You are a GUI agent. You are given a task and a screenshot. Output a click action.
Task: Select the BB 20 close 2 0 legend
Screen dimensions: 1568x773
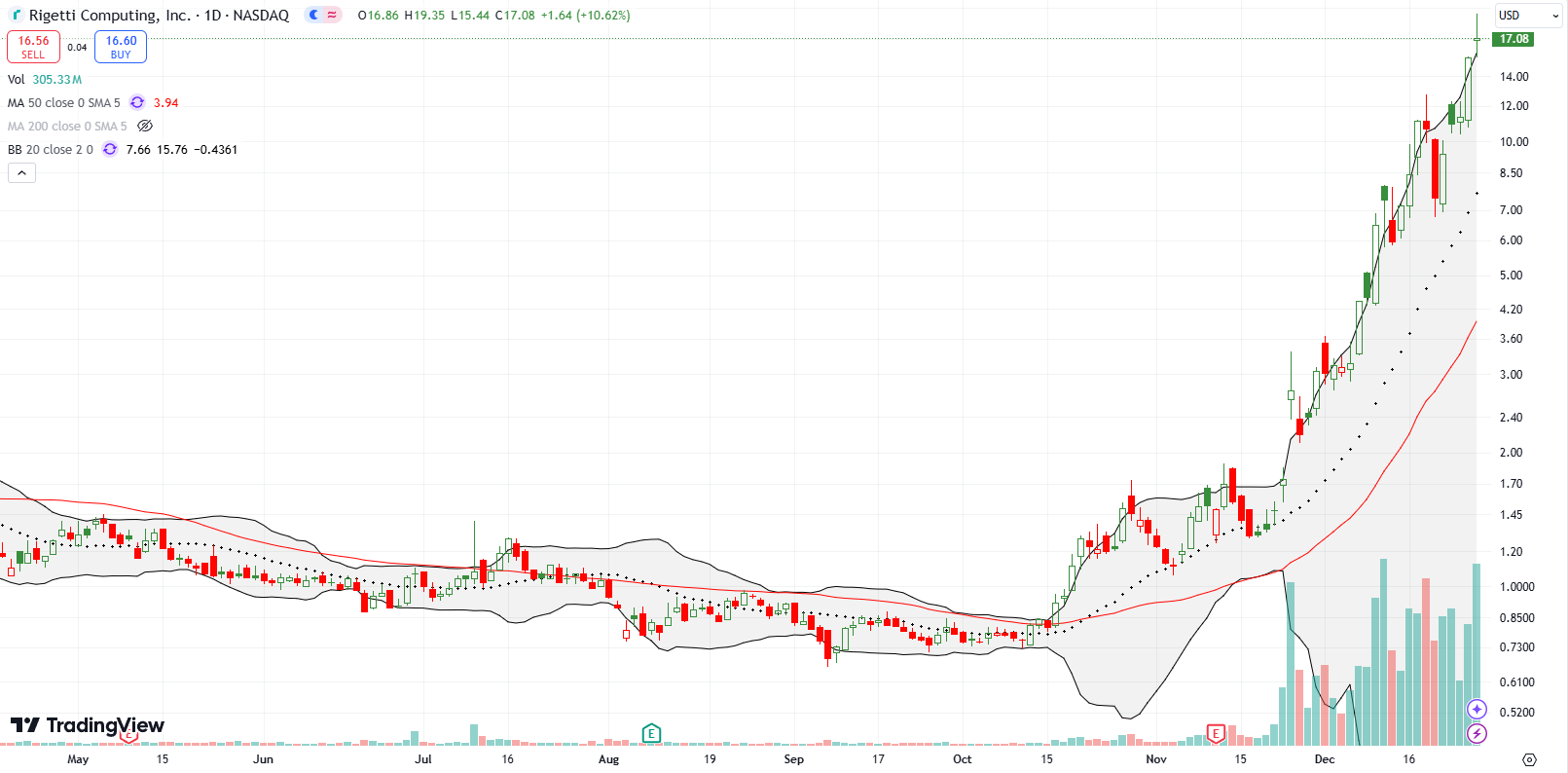51,149
